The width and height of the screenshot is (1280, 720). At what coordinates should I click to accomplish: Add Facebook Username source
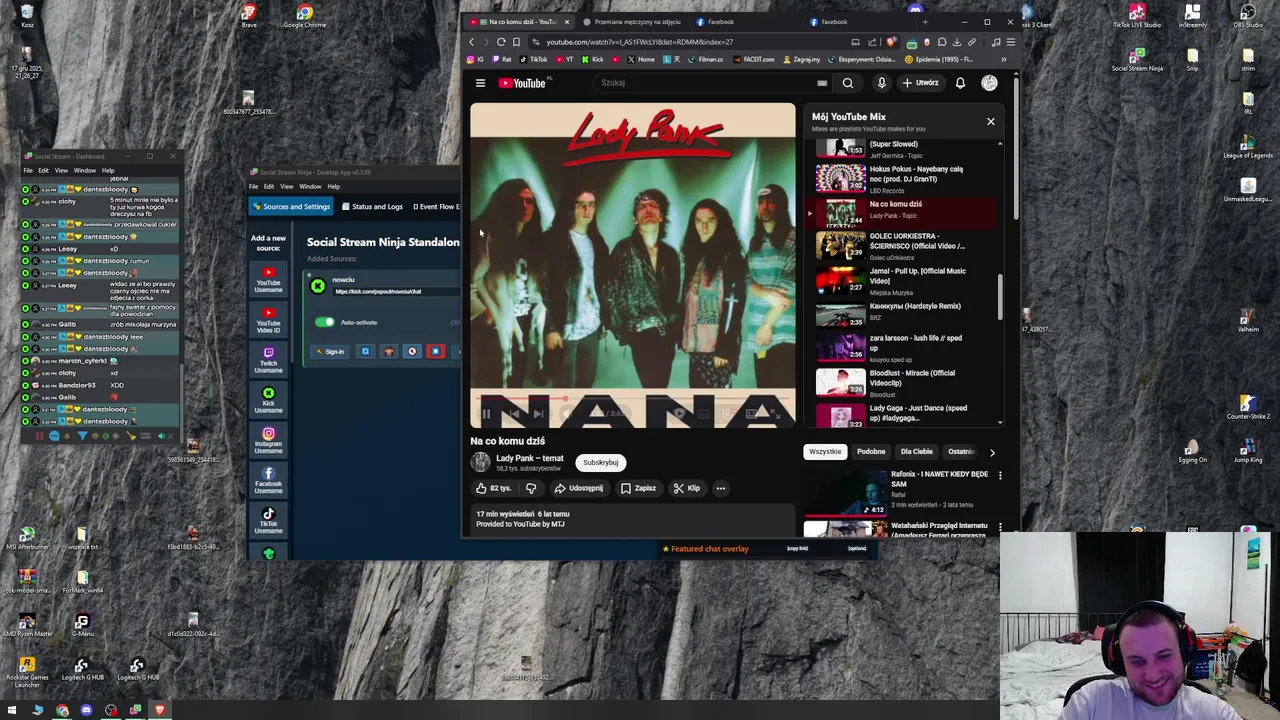coord(268,481)
